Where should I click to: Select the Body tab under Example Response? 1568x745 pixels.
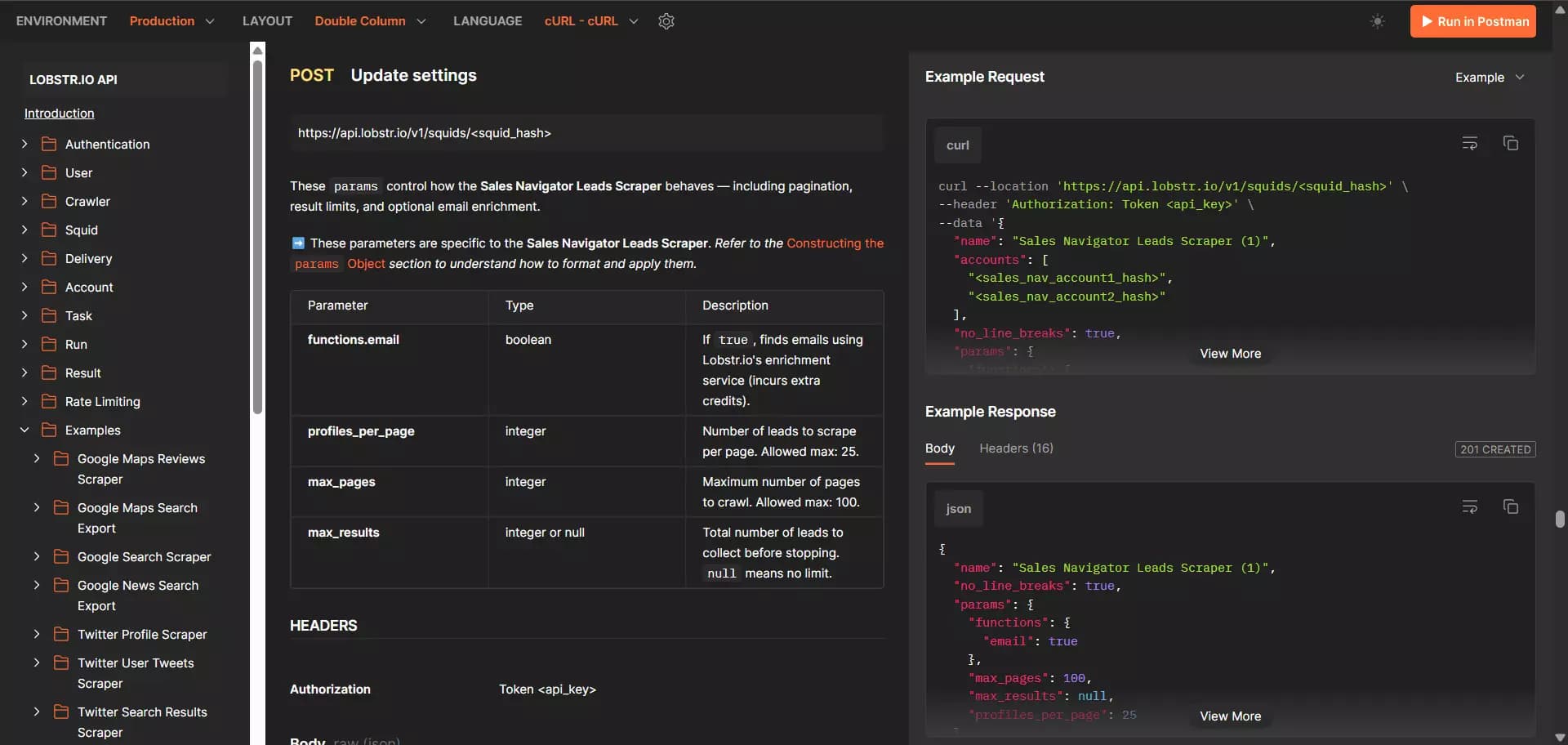tap(938, 448)
